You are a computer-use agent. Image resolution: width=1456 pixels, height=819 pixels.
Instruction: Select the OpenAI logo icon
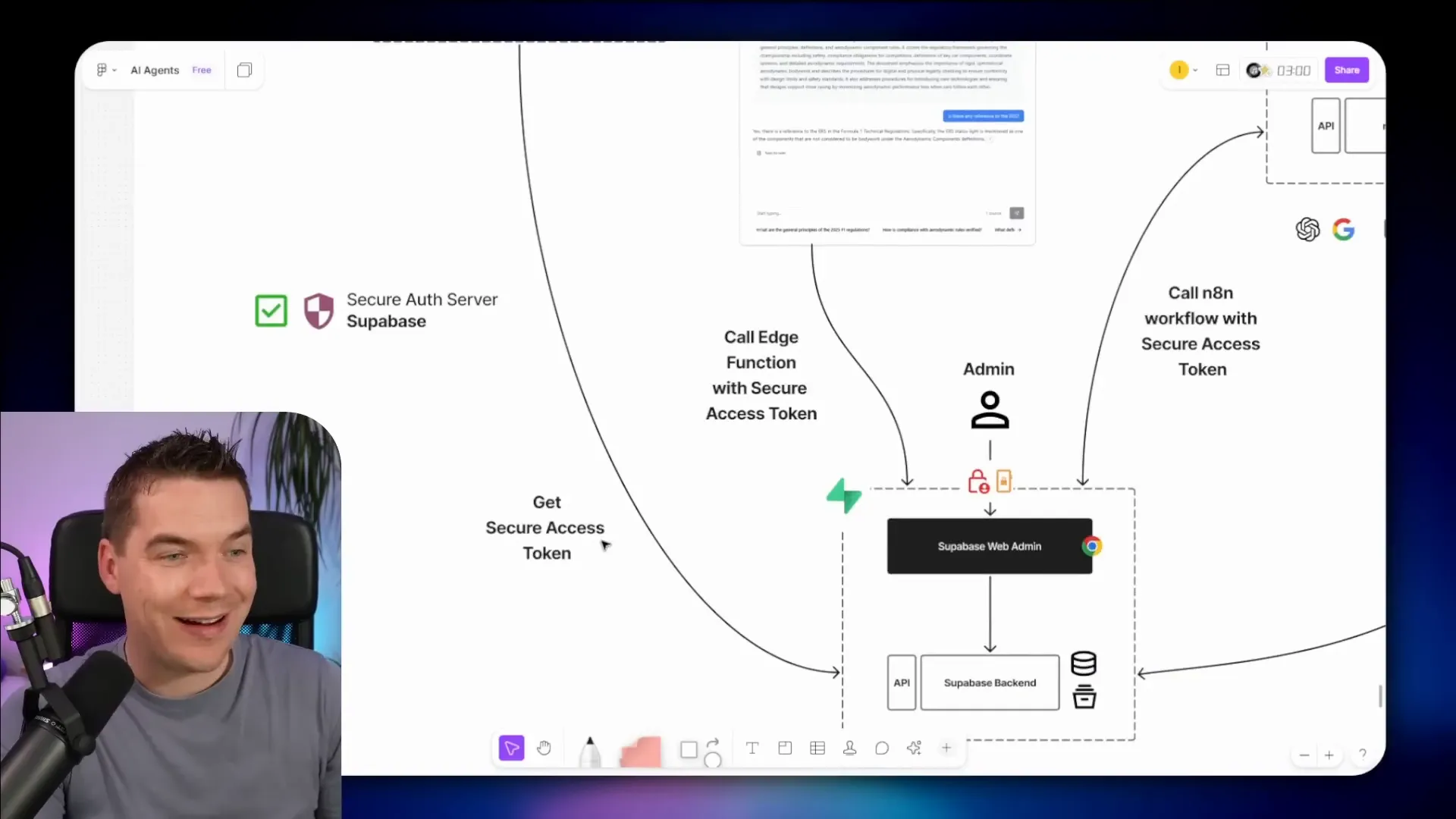(x=1307, y=229)
